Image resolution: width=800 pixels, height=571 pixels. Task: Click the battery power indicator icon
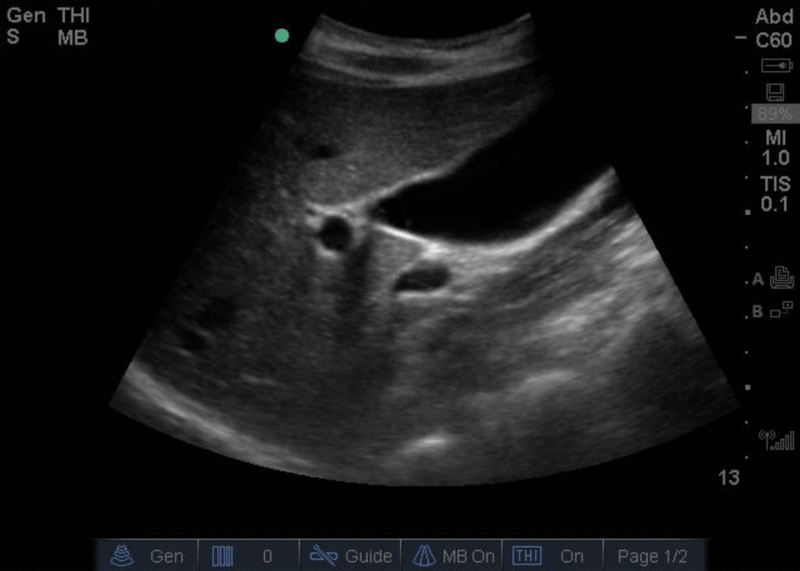777,65
